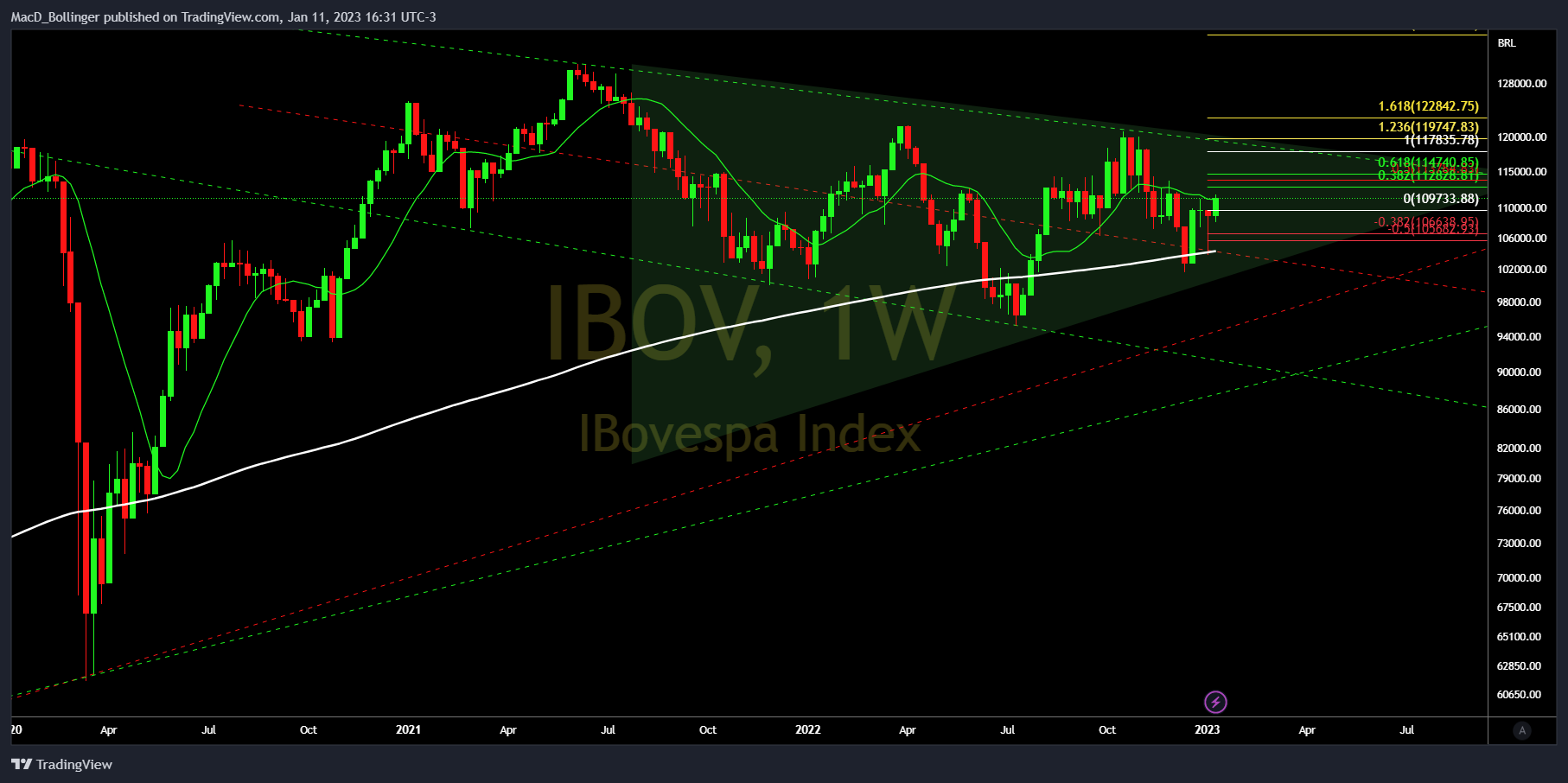The image size is (1568, 783).
Task: Click the 82000.00 price axis label
Action: click(x=1520, y=449)
